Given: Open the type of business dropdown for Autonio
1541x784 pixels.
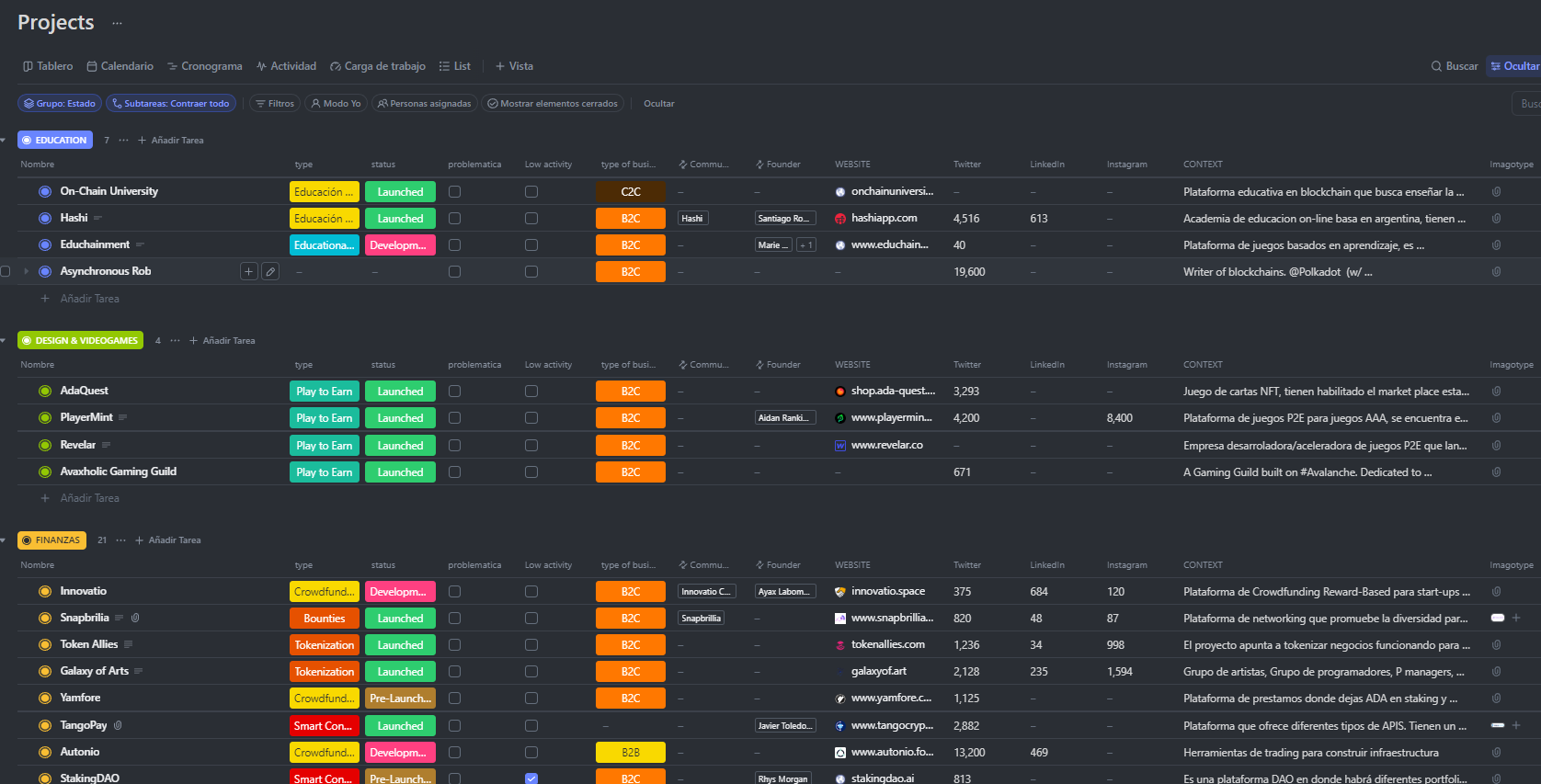Looking at the screenshot, I should point(631,753).
